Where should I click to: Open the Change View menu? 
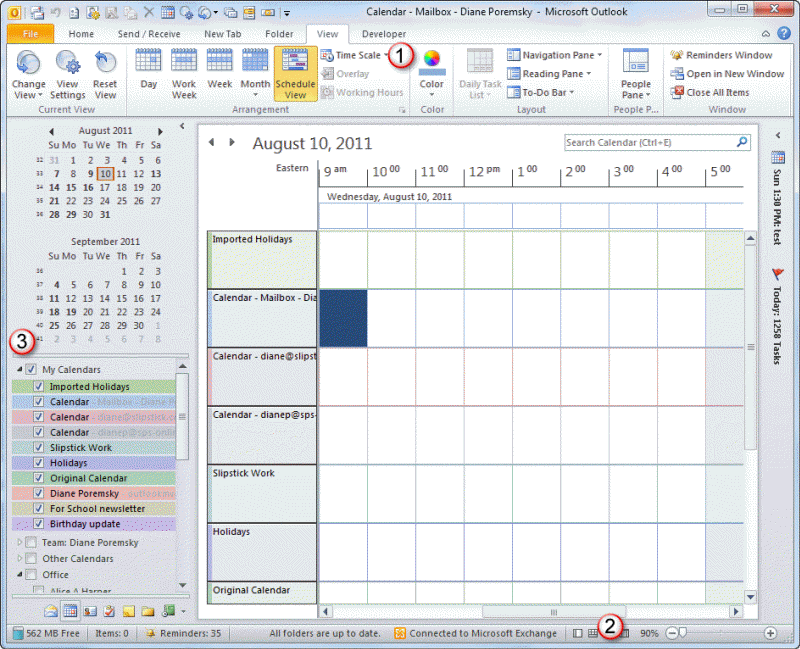click(28, 74)
